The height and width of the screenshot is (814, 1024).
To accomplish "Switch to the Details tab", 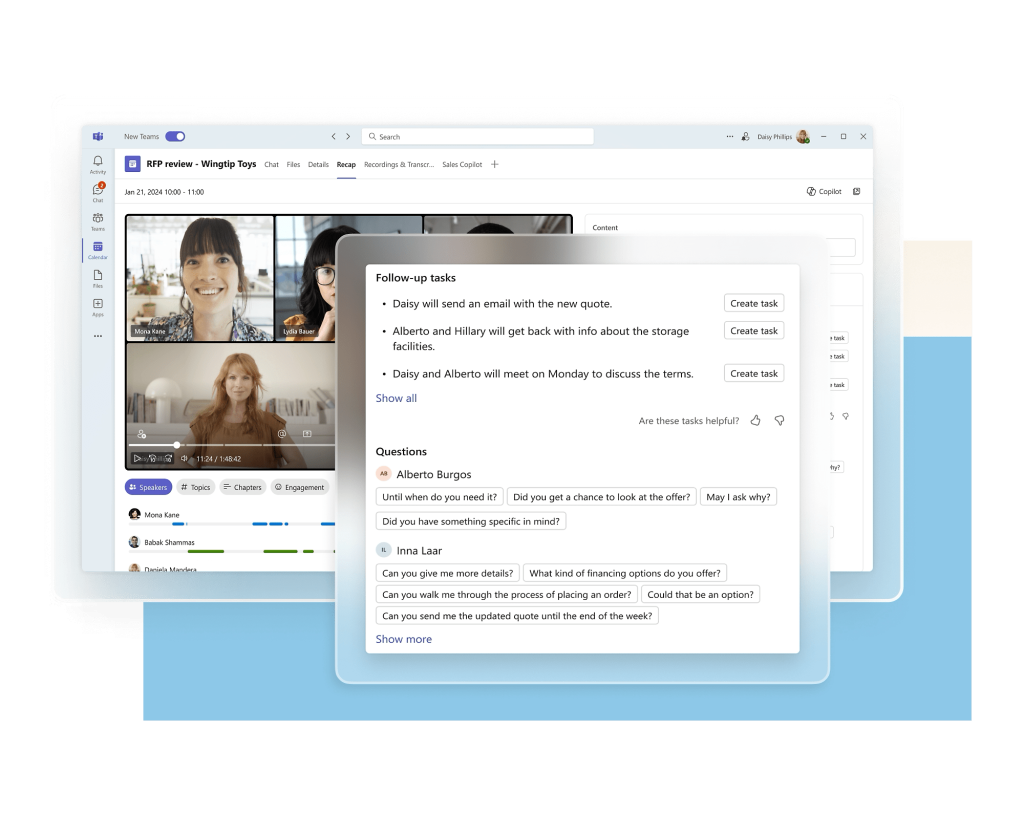I will tap(318, 165).
